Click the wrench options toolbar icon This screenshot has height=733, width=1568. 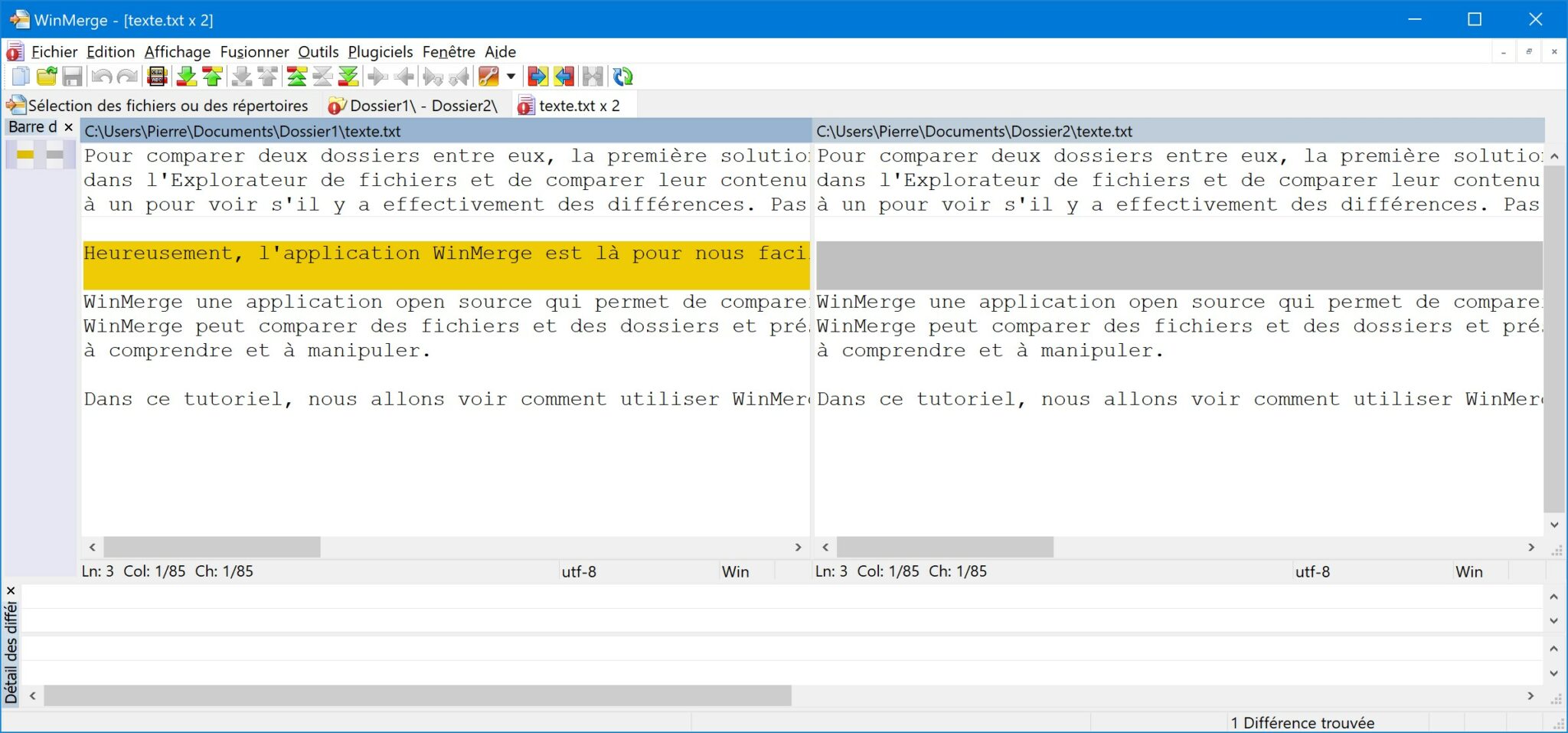[488, 77]
